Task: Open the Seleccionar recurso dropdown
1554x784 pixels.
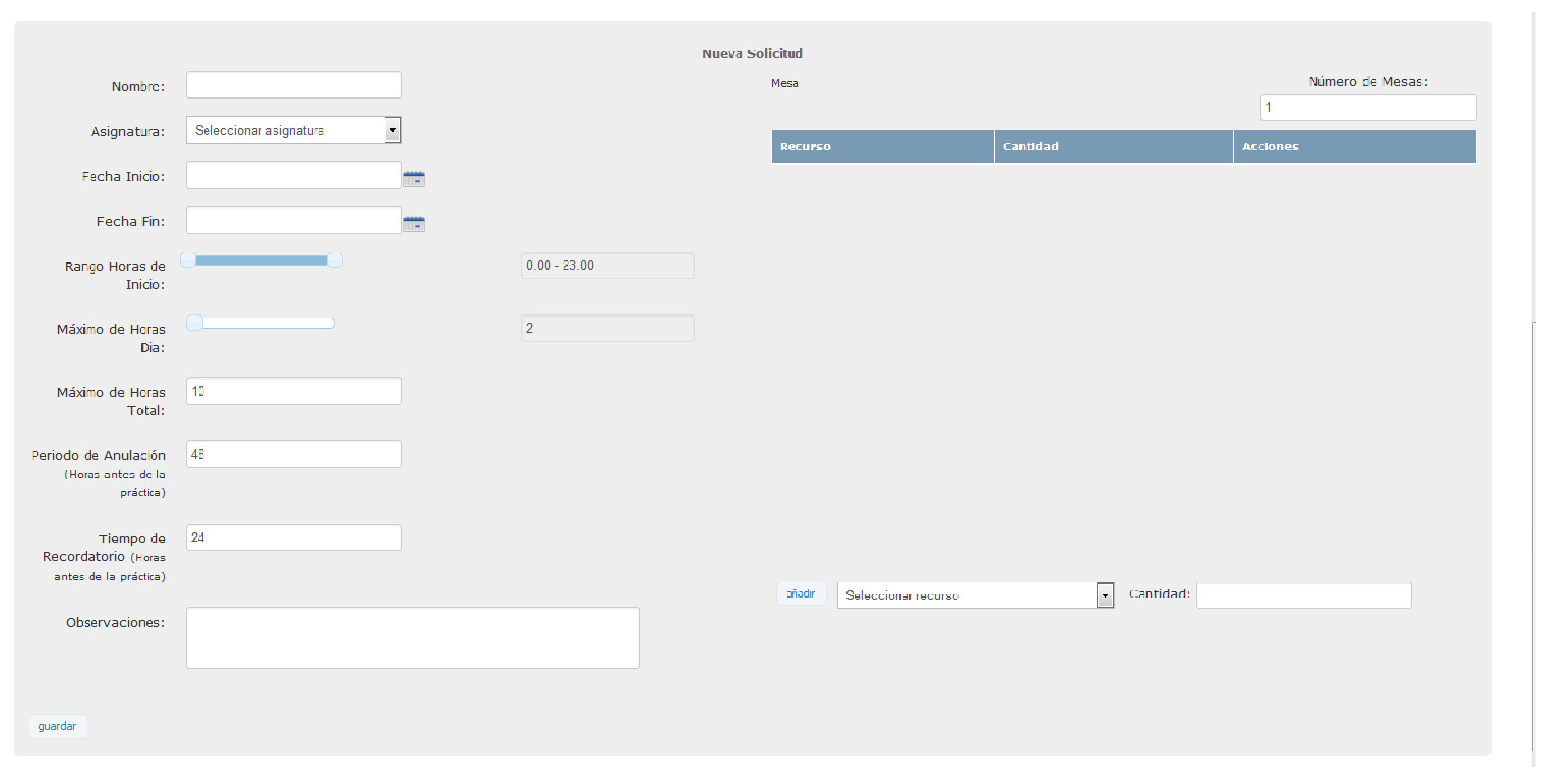Action: tap(1105, 595)
